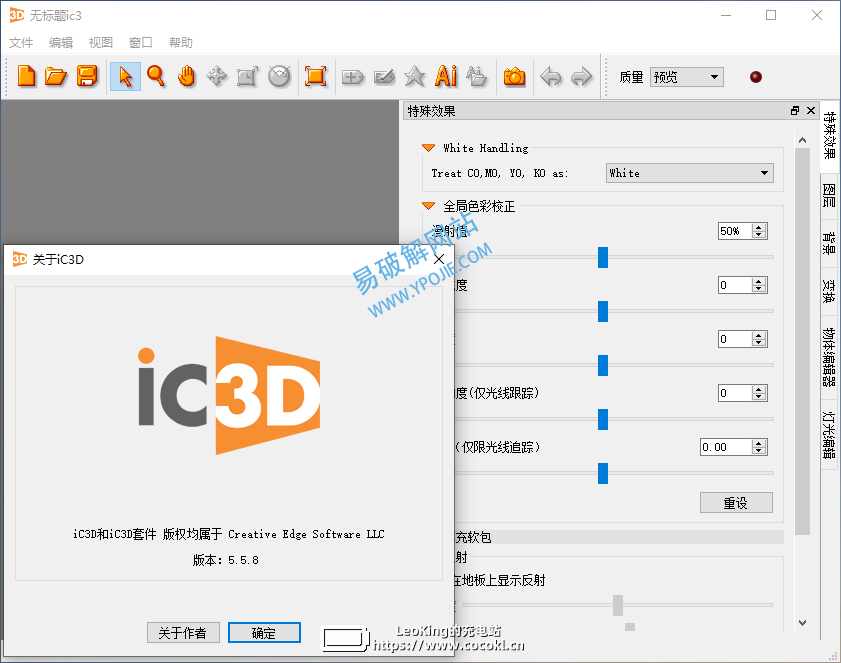Select the scale object tool
Screen dimensions: 841x663
[247, 76]
